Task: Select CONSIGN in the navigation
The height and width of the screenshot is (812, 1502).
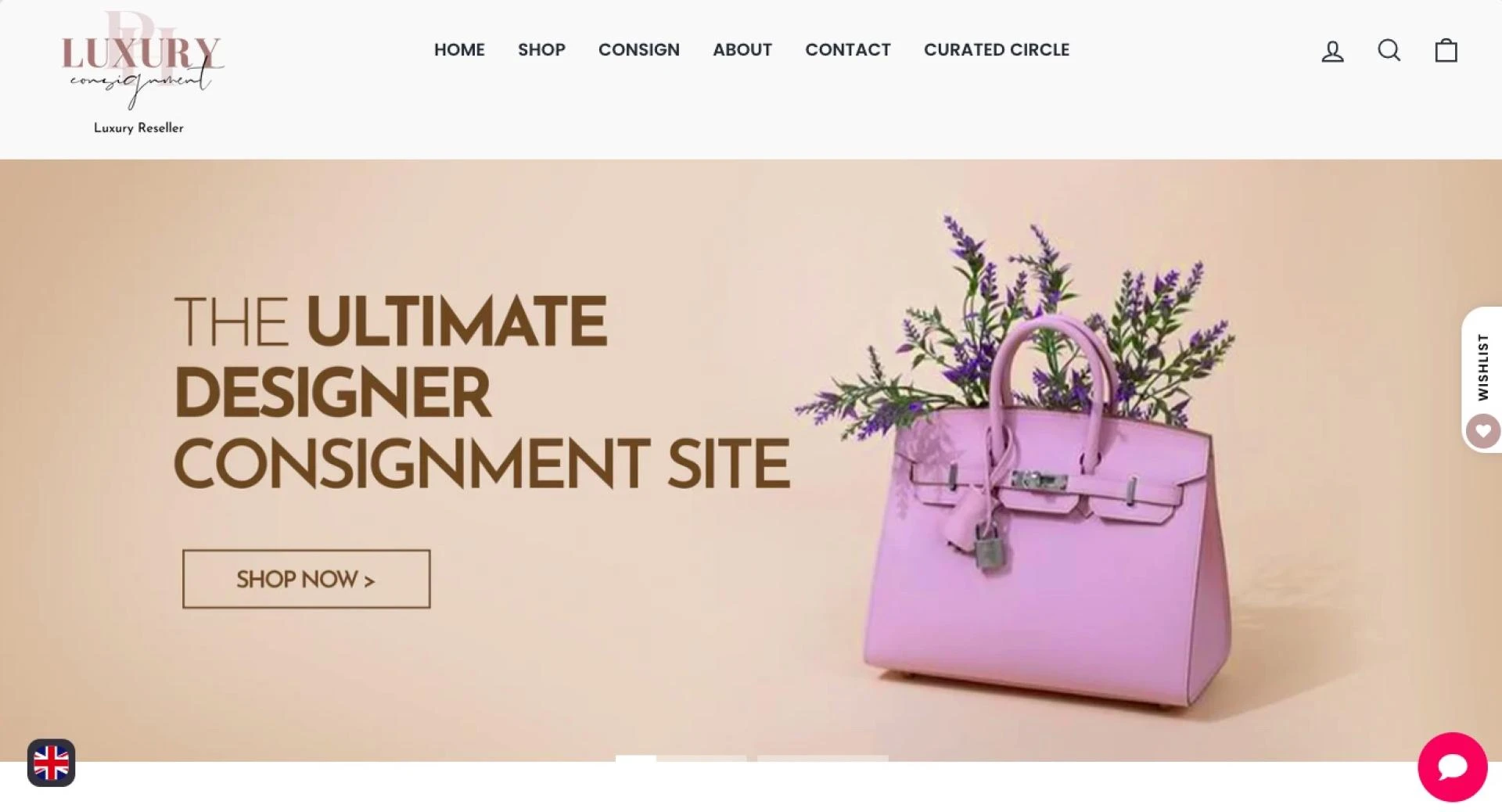Action: click(639, 50)
